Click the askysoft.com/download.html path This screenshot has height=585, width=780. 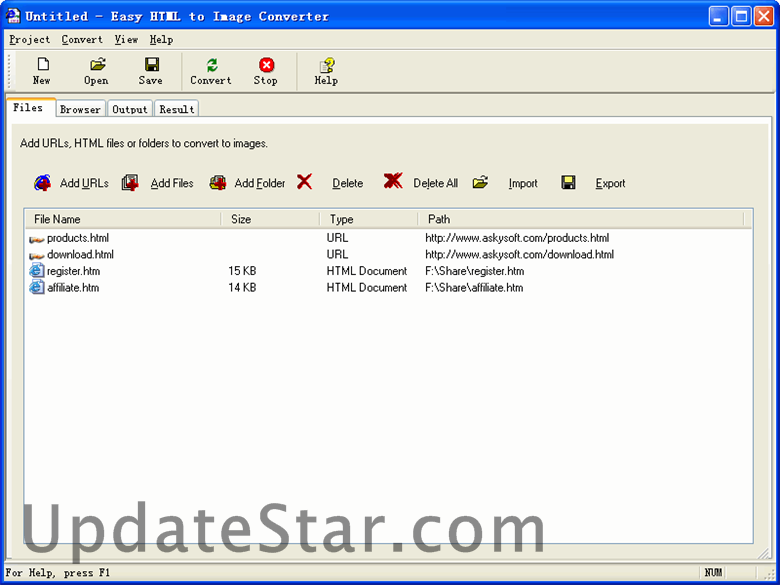click(519, 254)
